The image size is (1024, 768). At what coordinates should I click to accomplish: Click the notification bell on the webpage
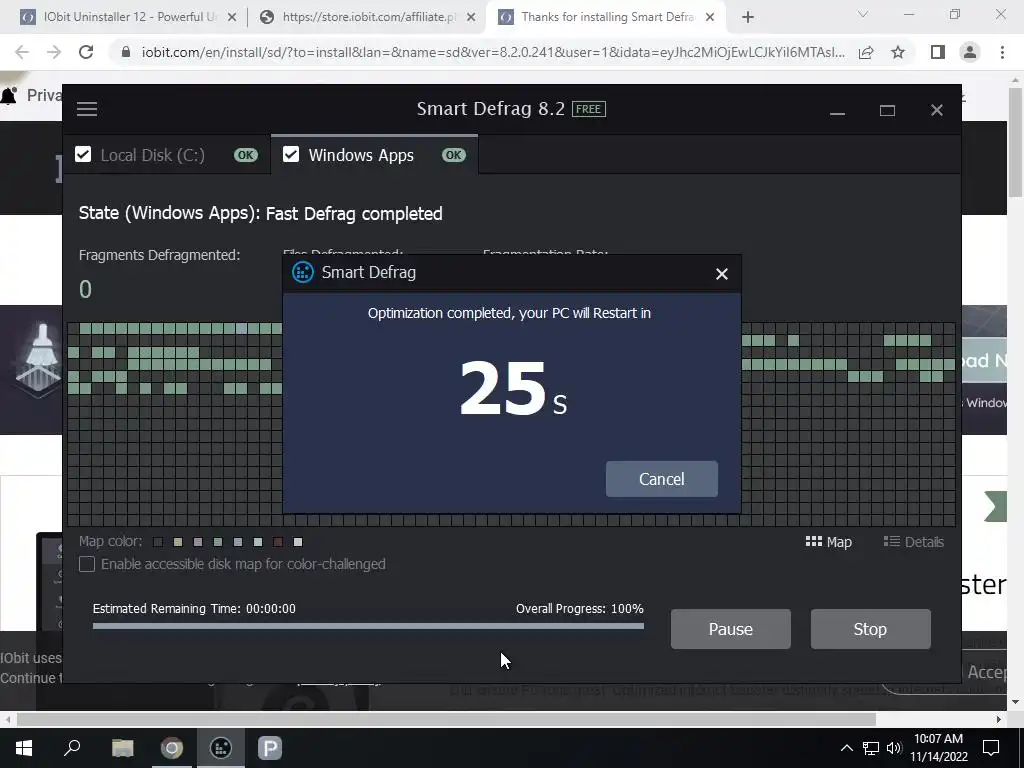(x=8, y=97)
